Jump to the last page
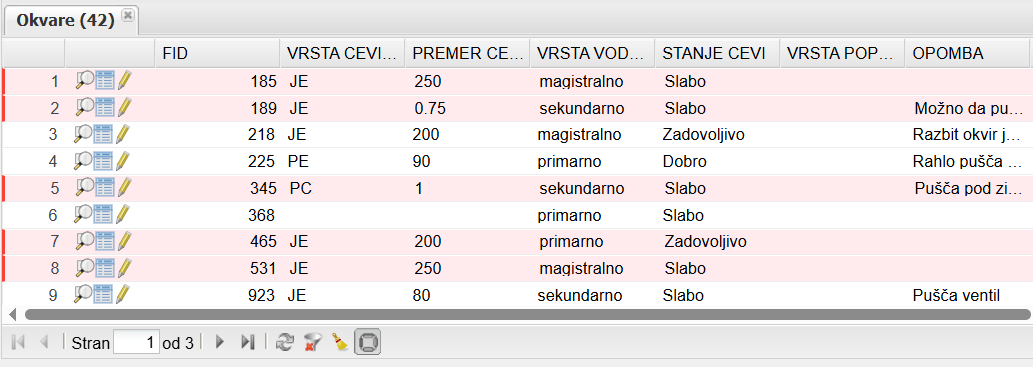This screenshot has height=367, width=1033. [x=248, y=342]
